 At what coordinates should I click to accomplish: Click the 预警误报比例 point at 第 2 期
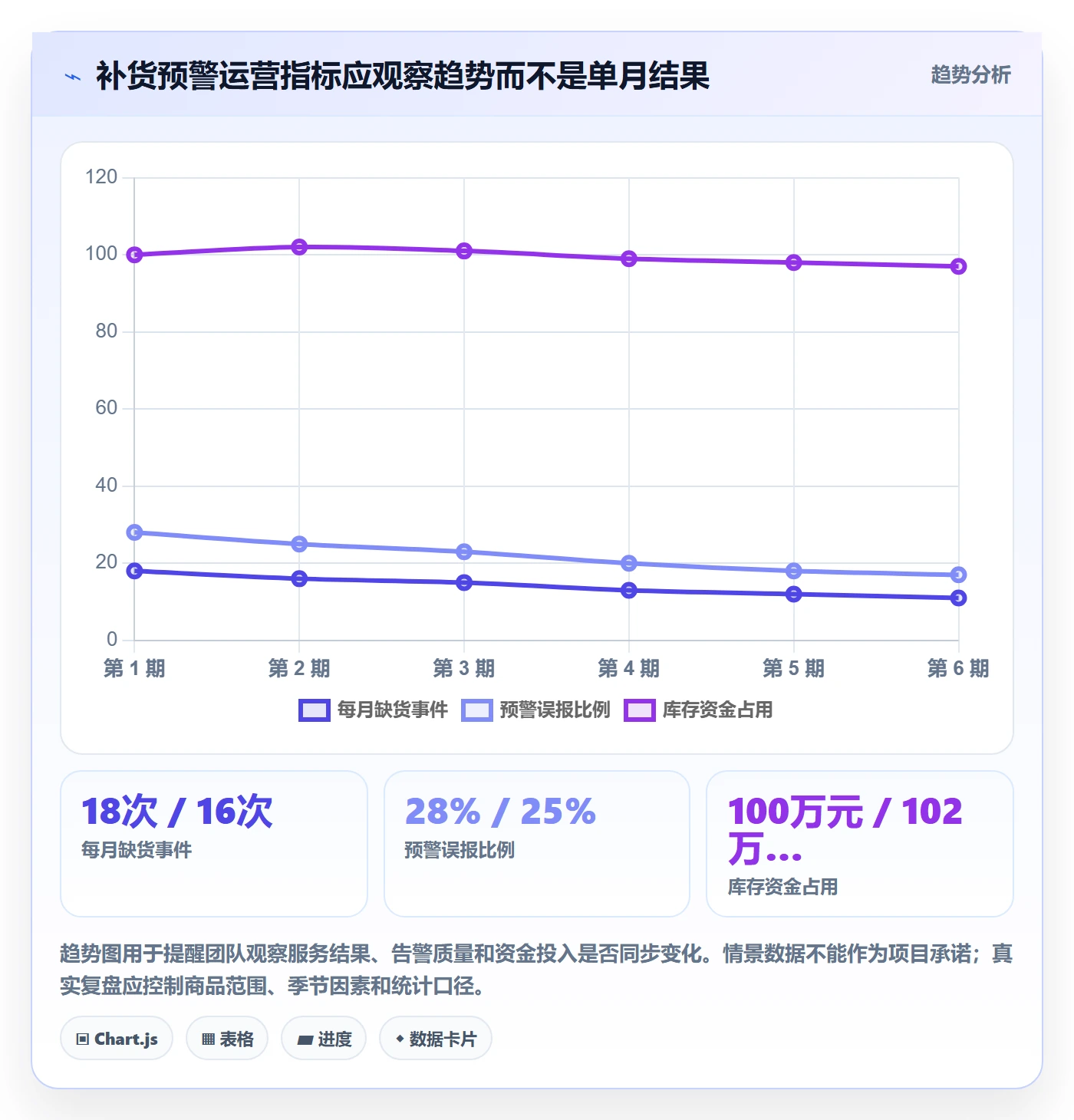tap(299, 544)
